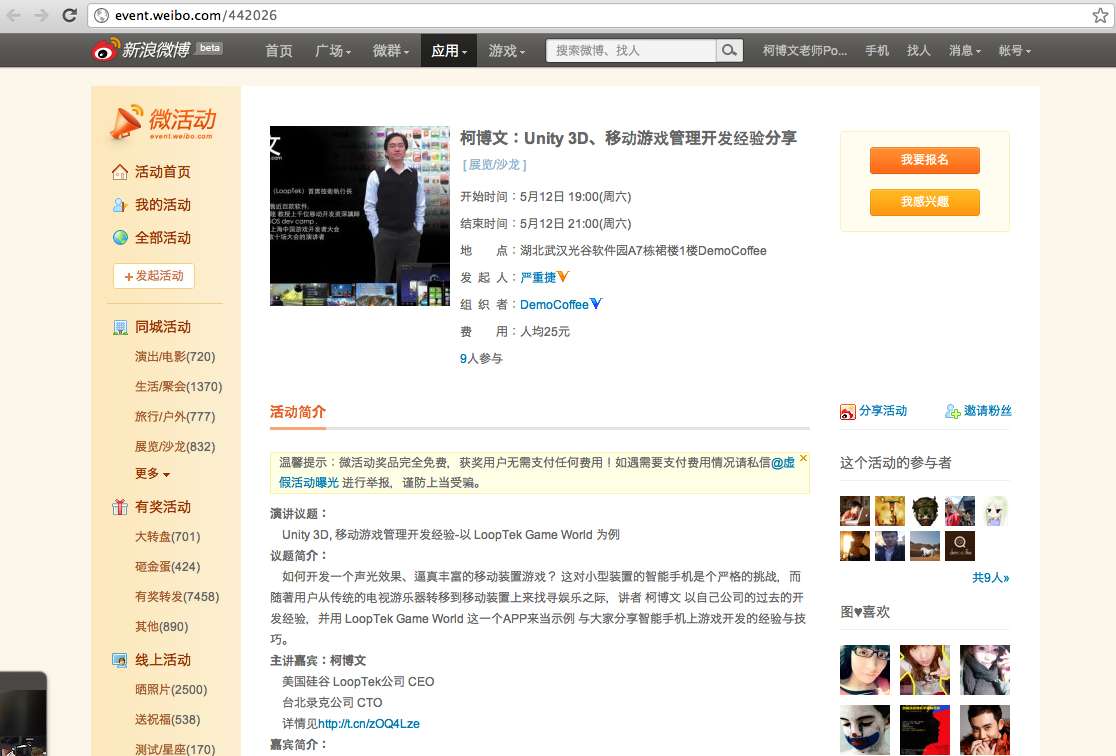
Task: Click the add-person icon beside 邀请粉丝
Action: click(x=952, y=411)
